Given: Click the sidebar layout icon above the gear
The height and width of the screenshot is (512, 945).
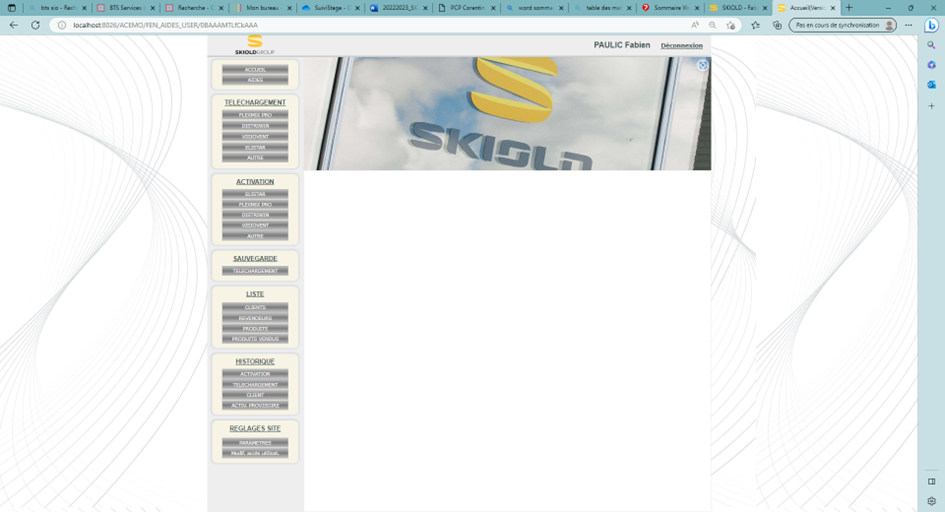Looking at the screenshot, I should 931,481.
